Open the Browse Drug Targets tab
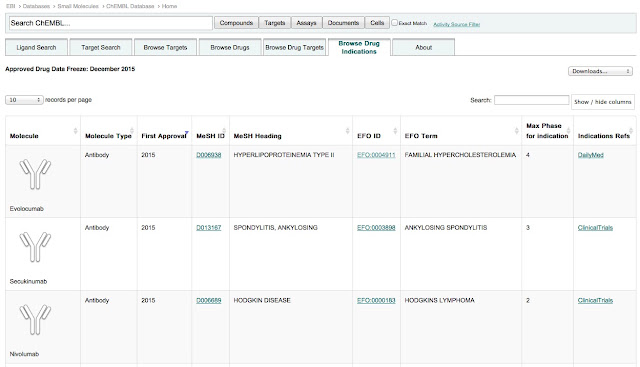The image size is (640, 367). point(294,47)
